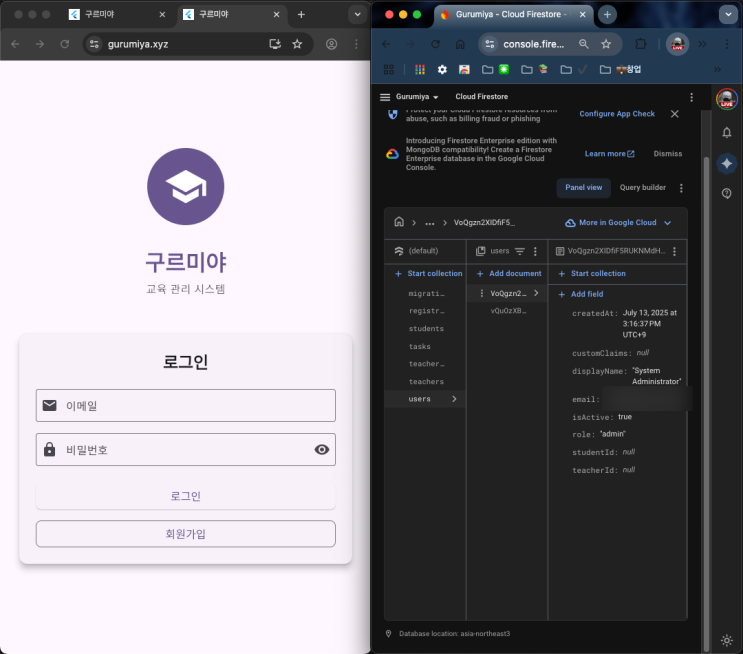Switch to the first 구르미야 tab
The height and width of the screenshot is (654, 743).
[116, 14]
